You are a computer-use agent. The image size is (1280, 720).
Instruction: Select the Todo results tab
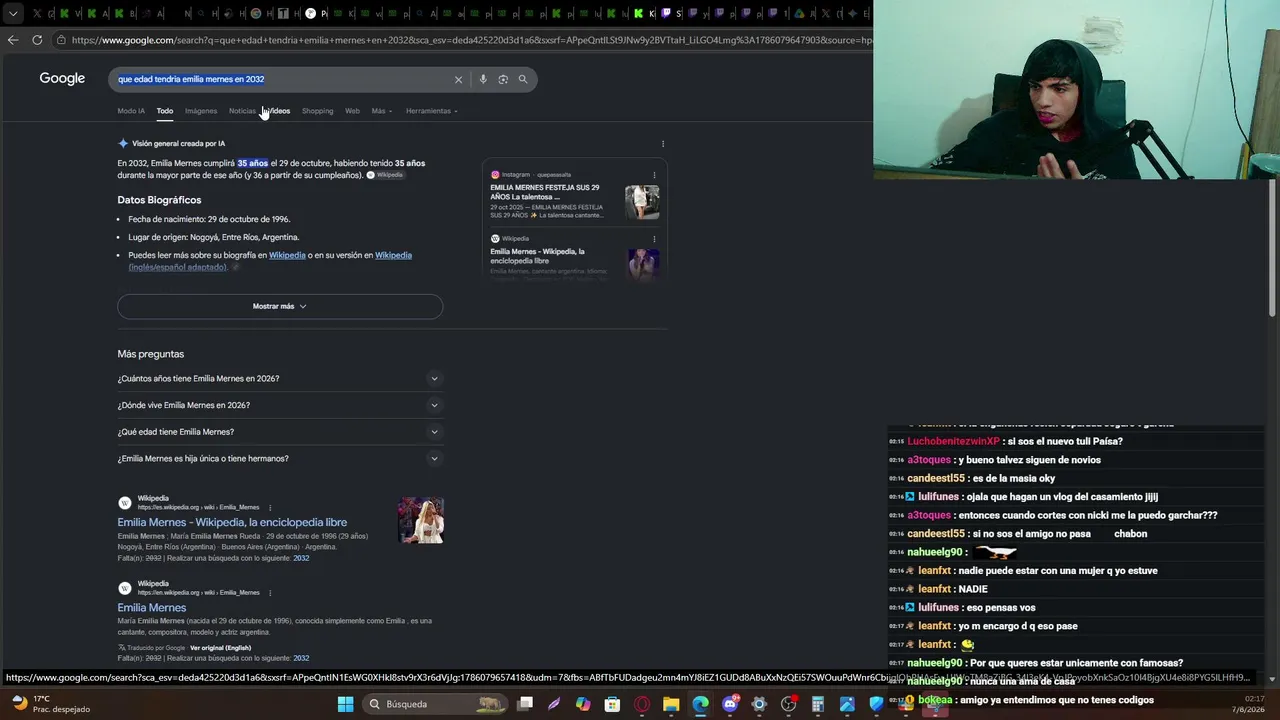point(165,111)
